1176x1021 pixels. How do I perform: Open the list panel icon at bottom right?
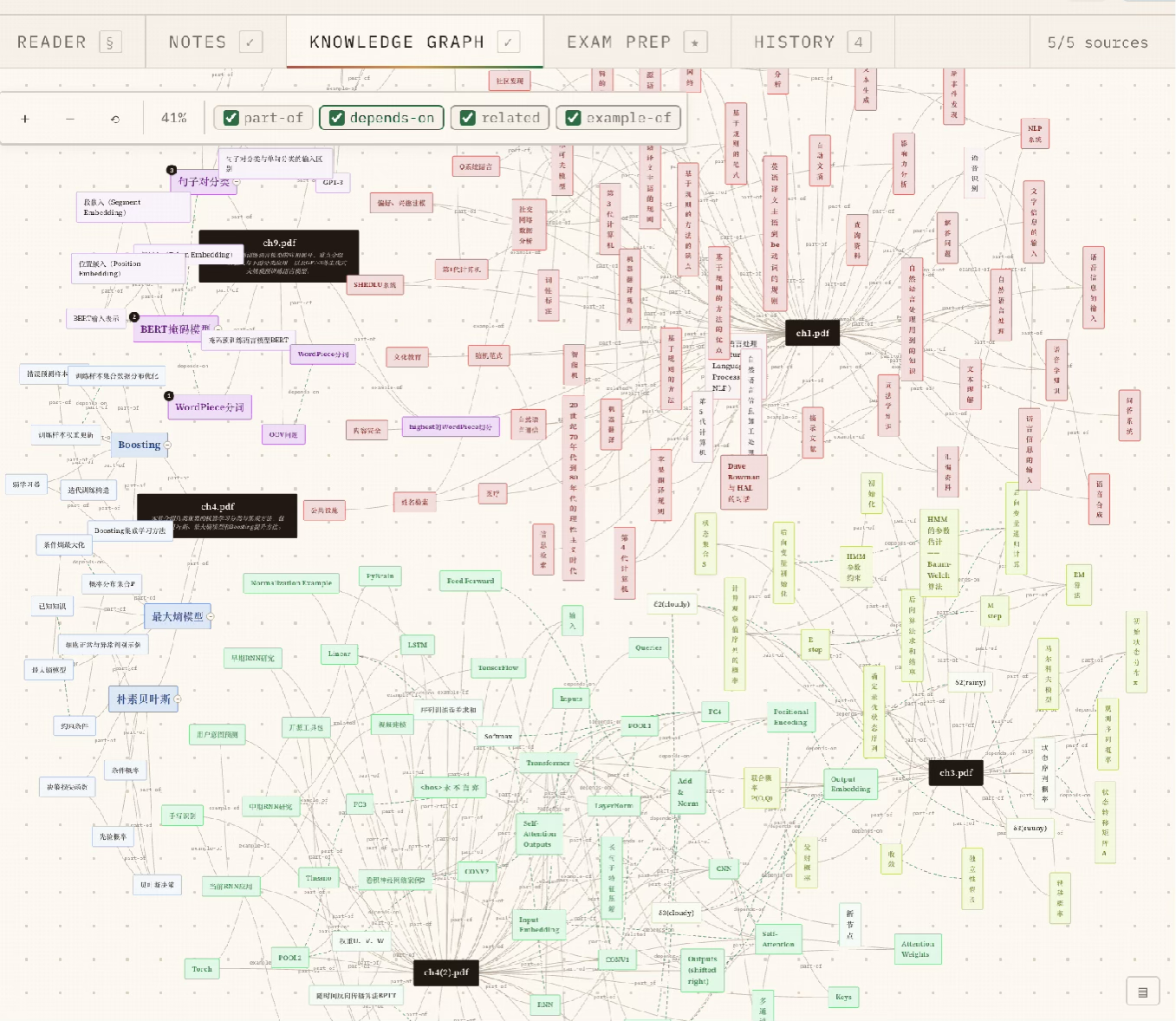(1142, 992)
